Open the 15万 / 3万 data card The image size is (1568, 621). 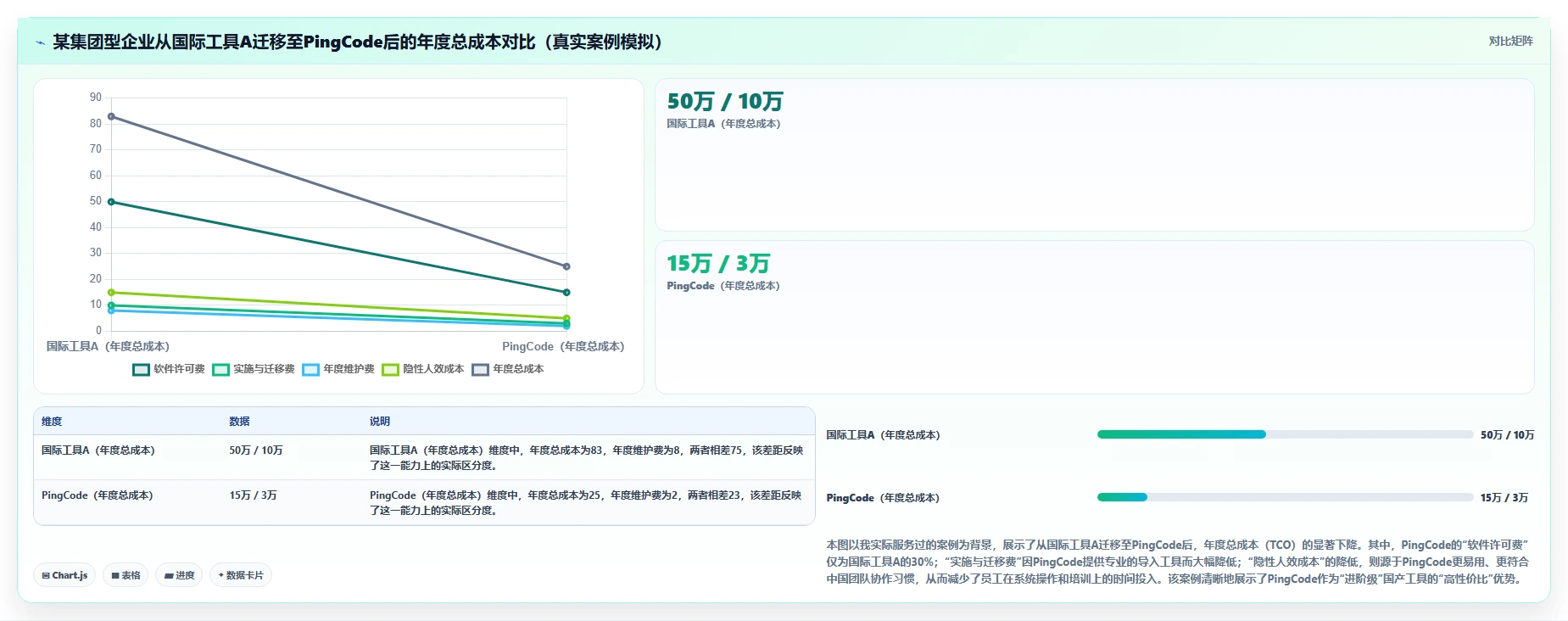pyautogui.click(x=1094, y=317)
